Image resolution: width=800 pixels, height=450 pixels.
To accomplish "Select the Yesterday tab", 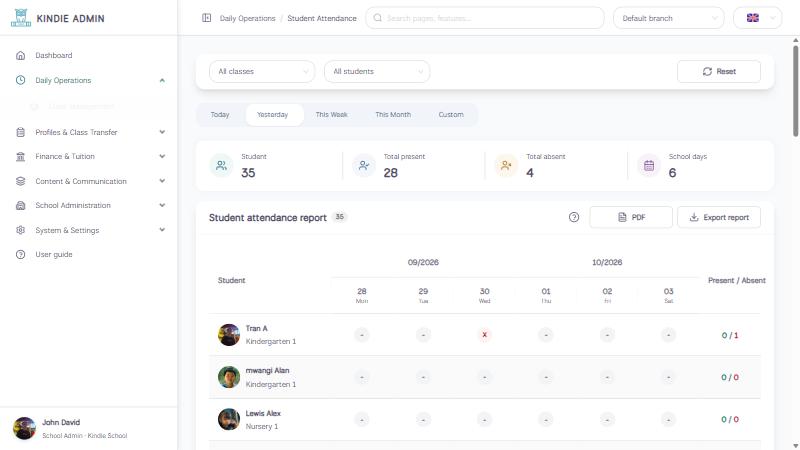I will pyautogui.click(x=272, y=115).
